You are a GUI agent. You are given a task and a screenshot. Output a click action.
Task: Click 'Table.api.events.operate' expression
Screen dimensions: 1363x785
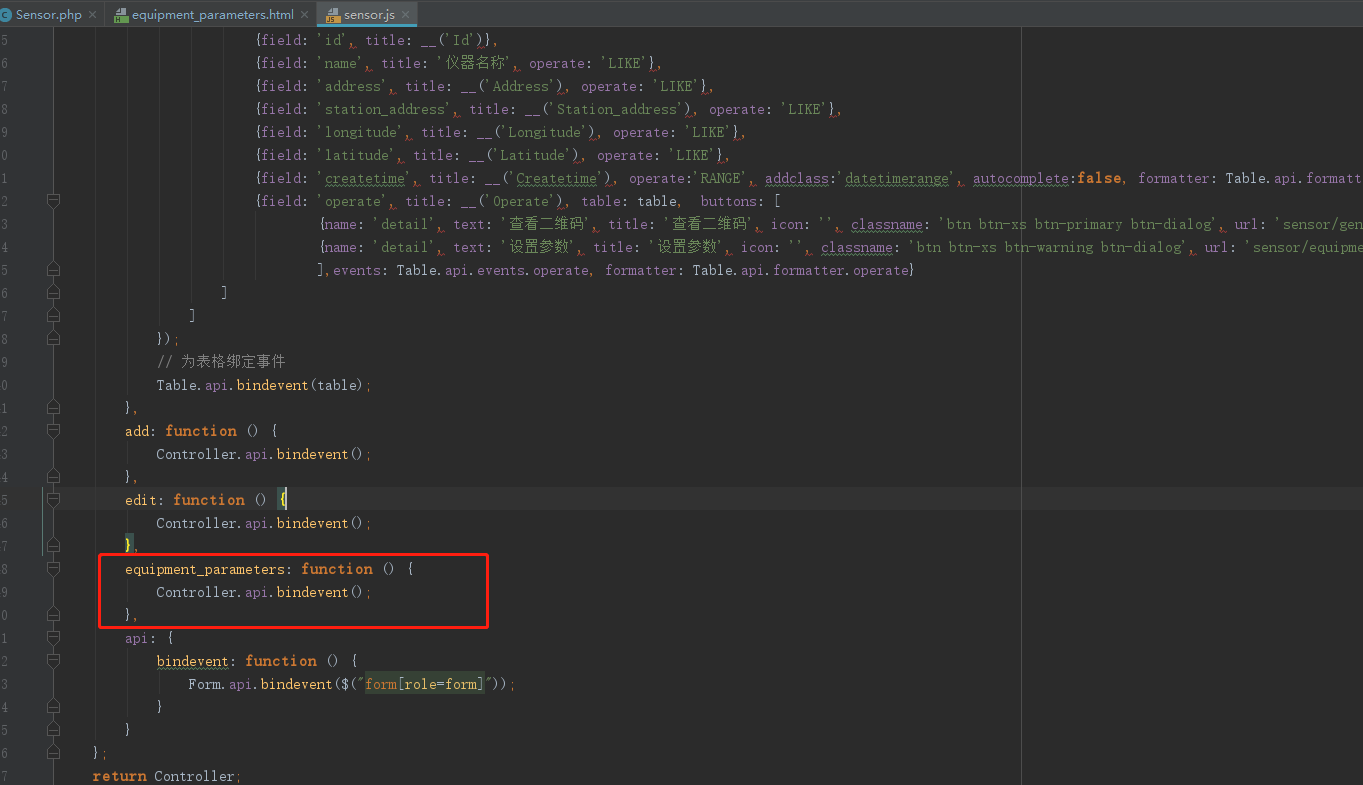point(492,270)
